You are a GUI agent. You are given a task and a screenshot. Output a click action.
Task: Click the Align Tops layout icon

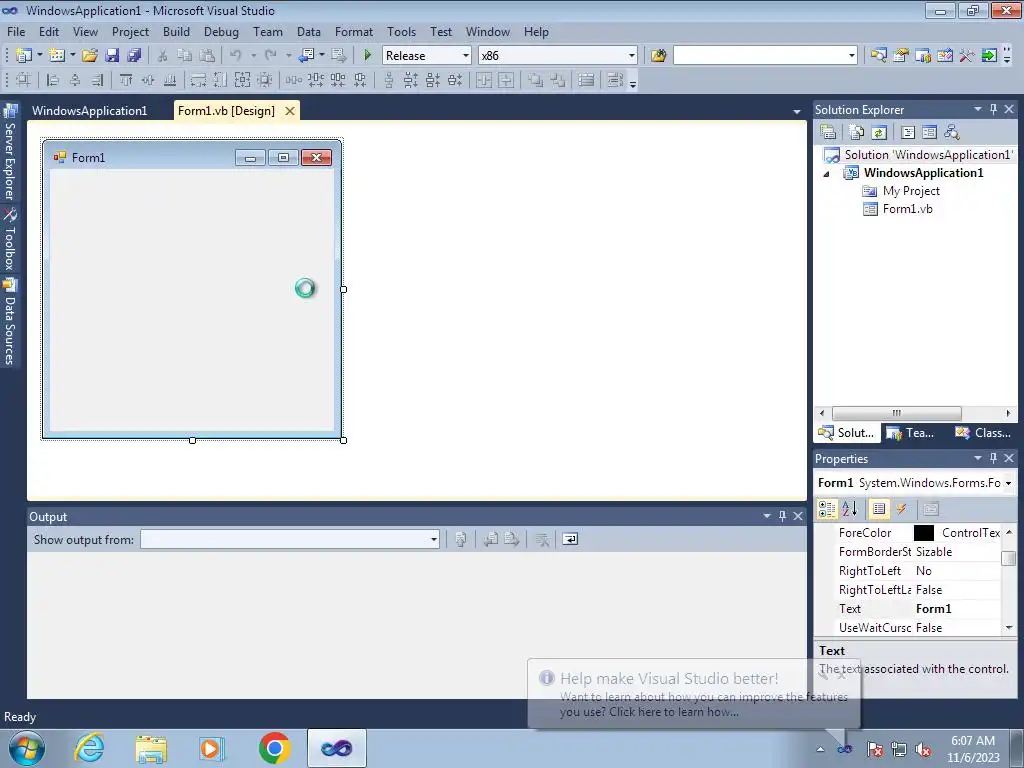pos(126,80)
